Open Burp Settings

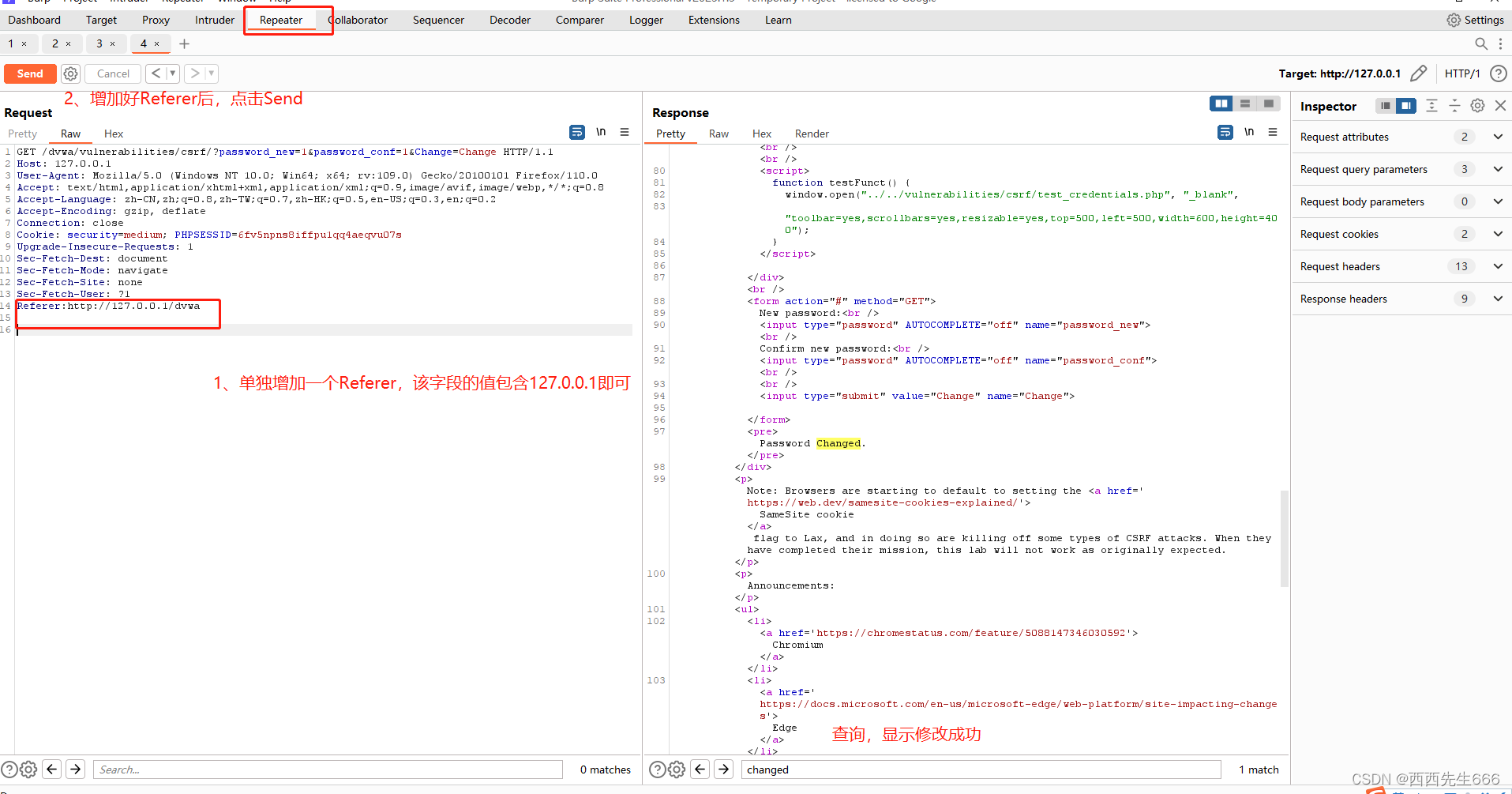1475,20
